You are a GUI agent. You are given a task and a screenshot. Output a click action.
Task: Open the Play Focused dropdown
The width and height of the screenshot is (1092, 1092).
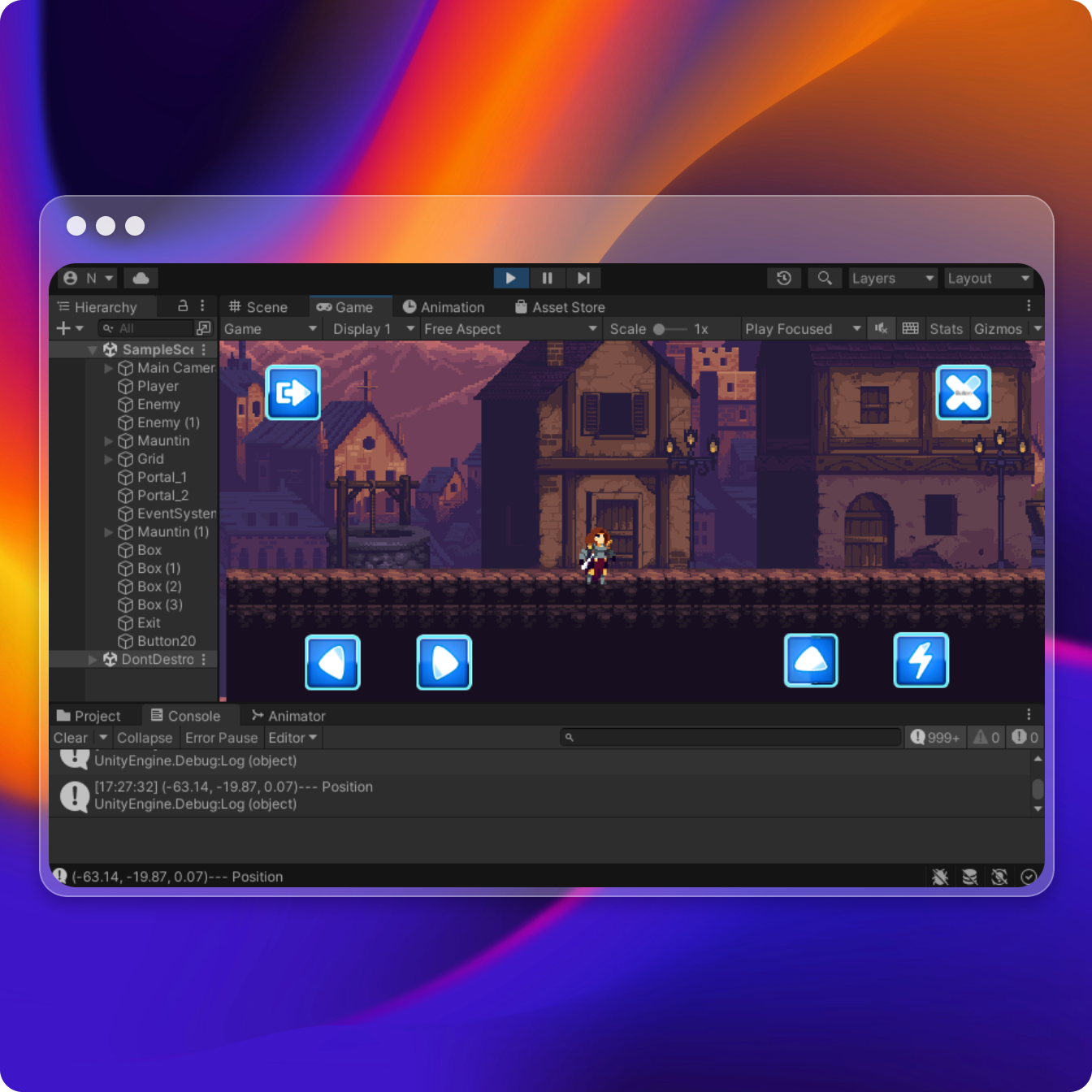pyautogui.click(x=803, y=329)
